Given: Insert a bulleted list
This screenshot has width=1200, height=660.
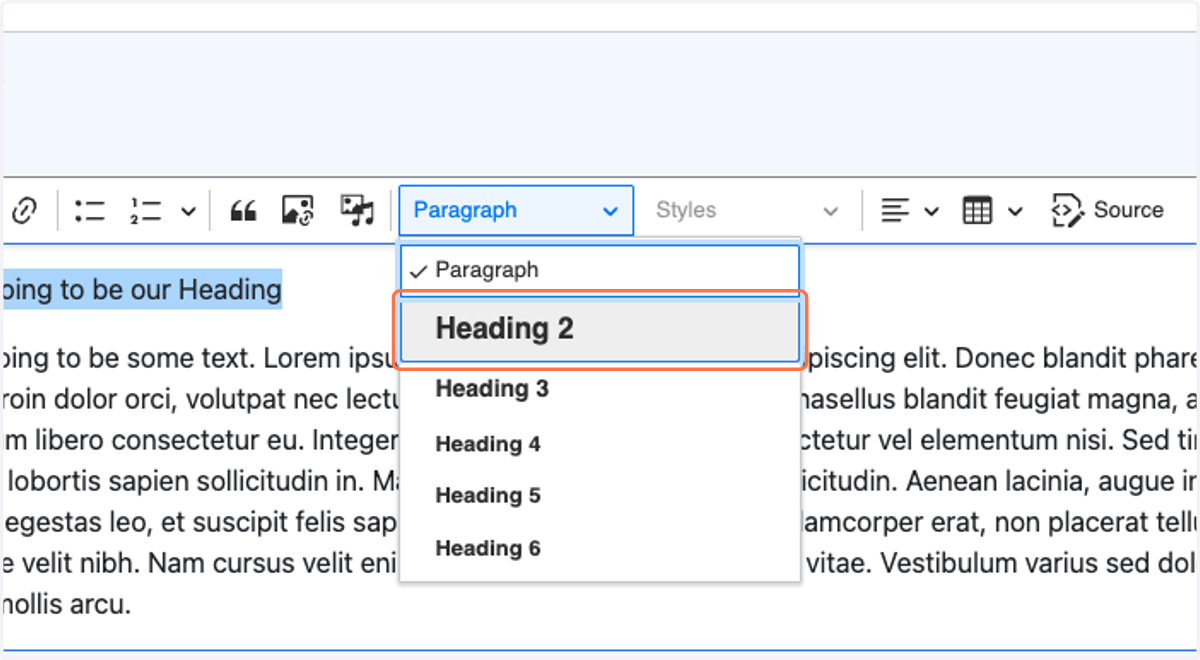Looking at the screenshot, I should pyautogui.click(x=90, y=211).
